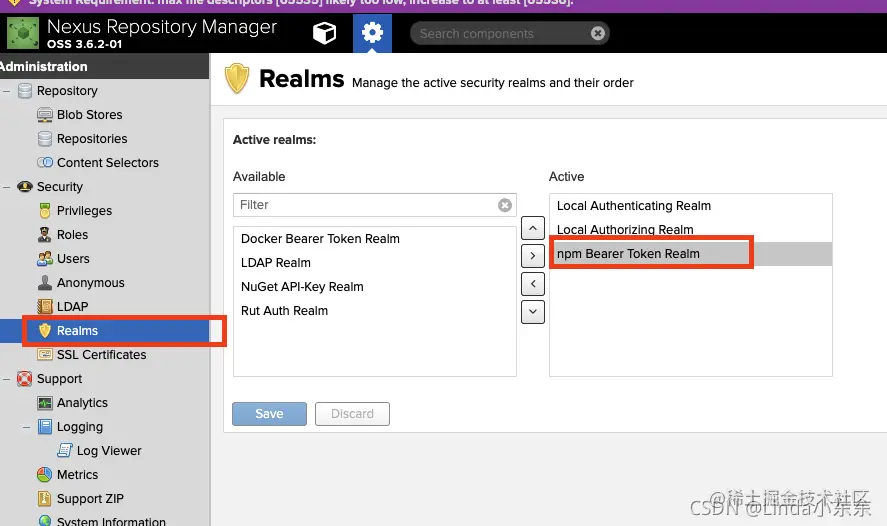
Task: Go to Users settings
Action: [73, 258]
